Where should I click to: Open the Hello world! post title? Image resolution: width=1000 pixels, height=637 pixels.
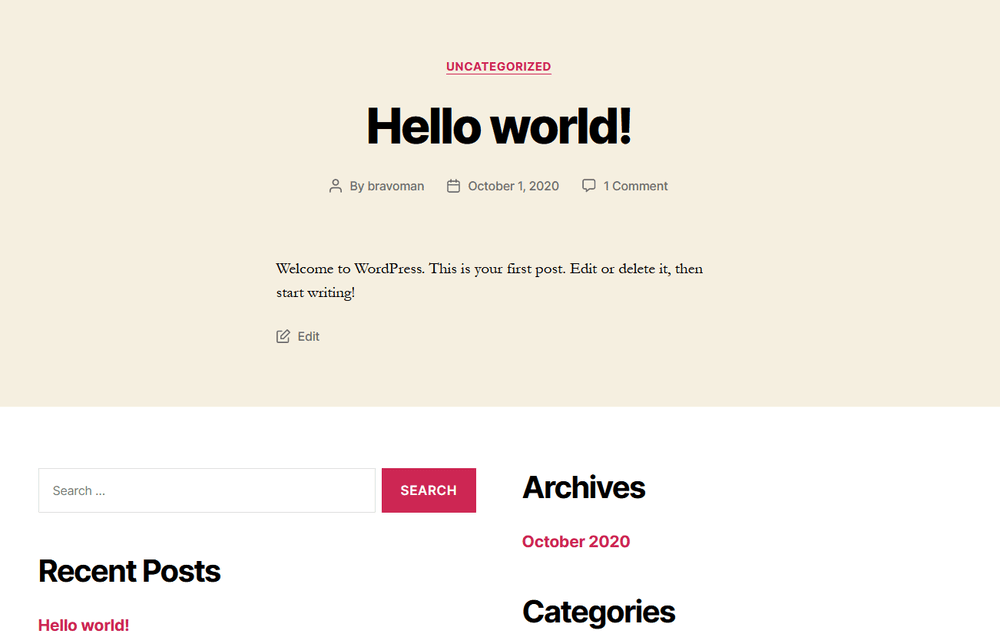click(x=498, y=126)
